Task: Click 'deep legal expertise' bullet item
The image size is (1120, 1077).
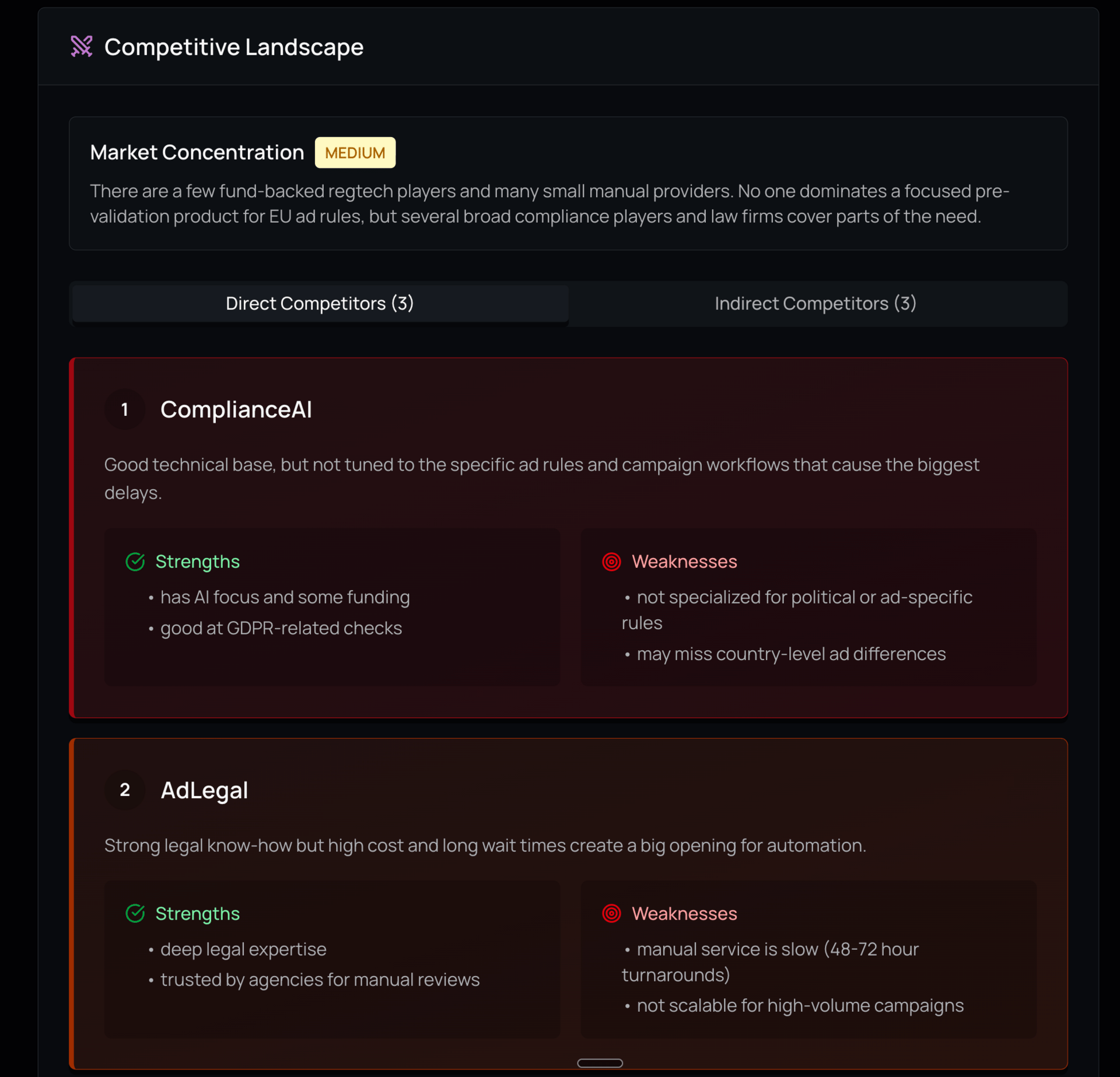Action: 243,949
